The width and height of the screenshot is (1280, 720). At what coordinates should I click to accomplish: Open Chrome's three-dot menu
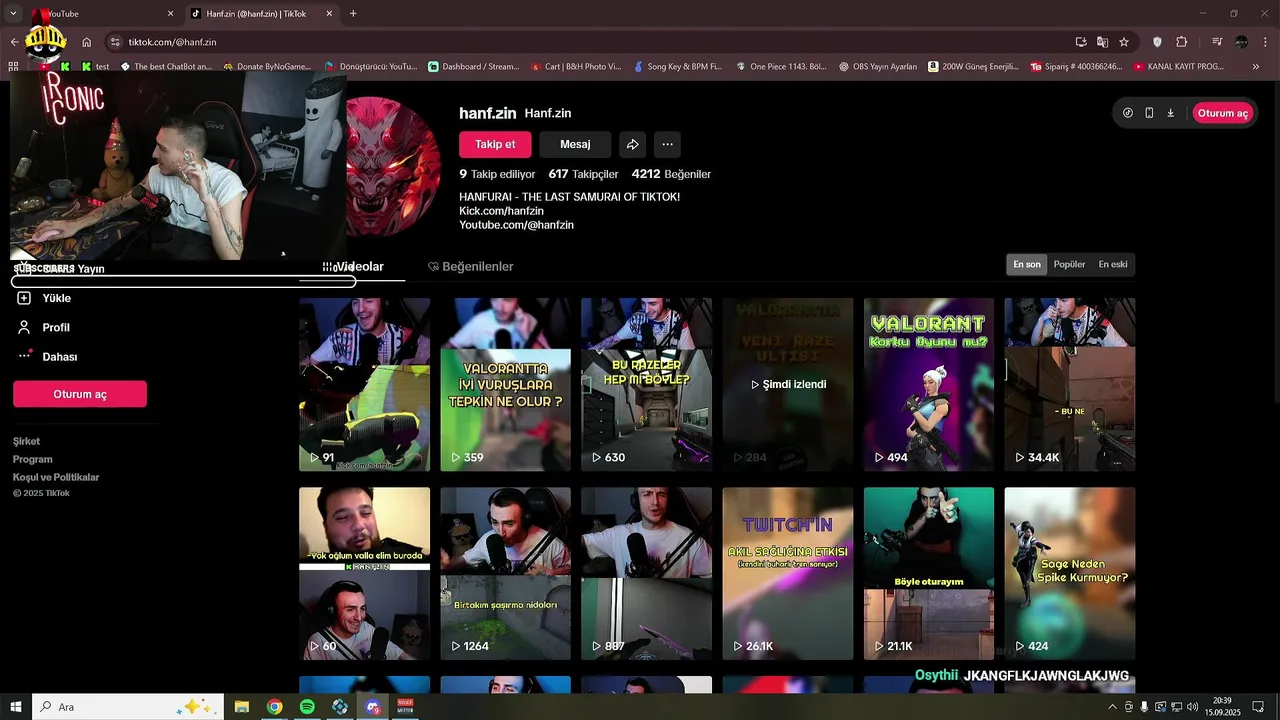pos(1266,42)
